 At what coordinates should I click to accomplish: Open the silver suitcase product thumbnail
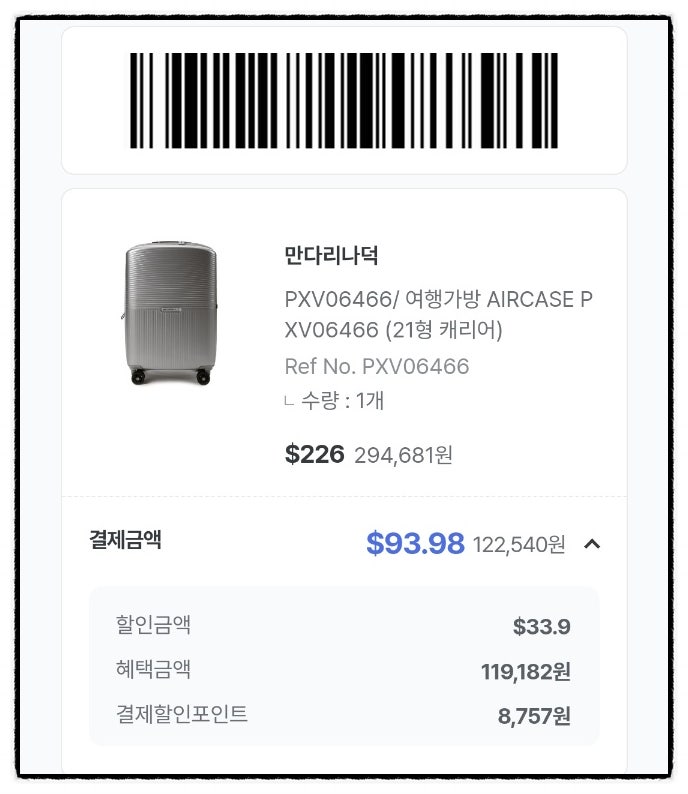tap(169, 312)
